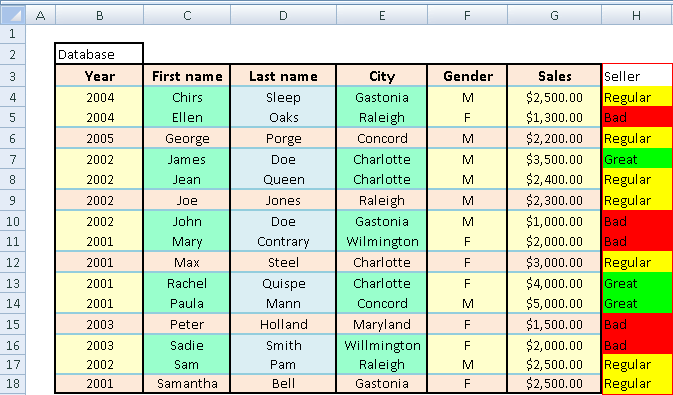Viewport: 673px width, 395px height.
Task: Select the cell containing Ellen
Action: tap(187, 117)
